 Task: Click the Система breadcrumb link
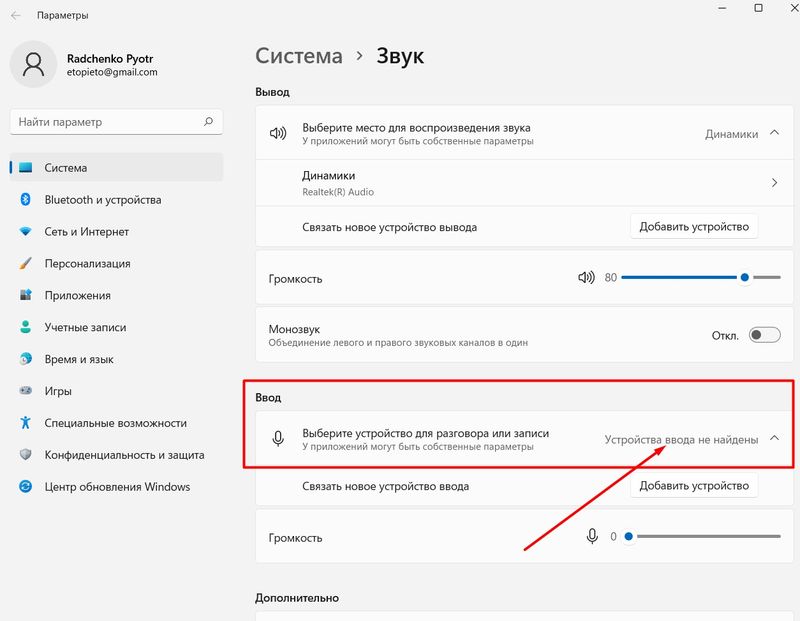[299, 56]
